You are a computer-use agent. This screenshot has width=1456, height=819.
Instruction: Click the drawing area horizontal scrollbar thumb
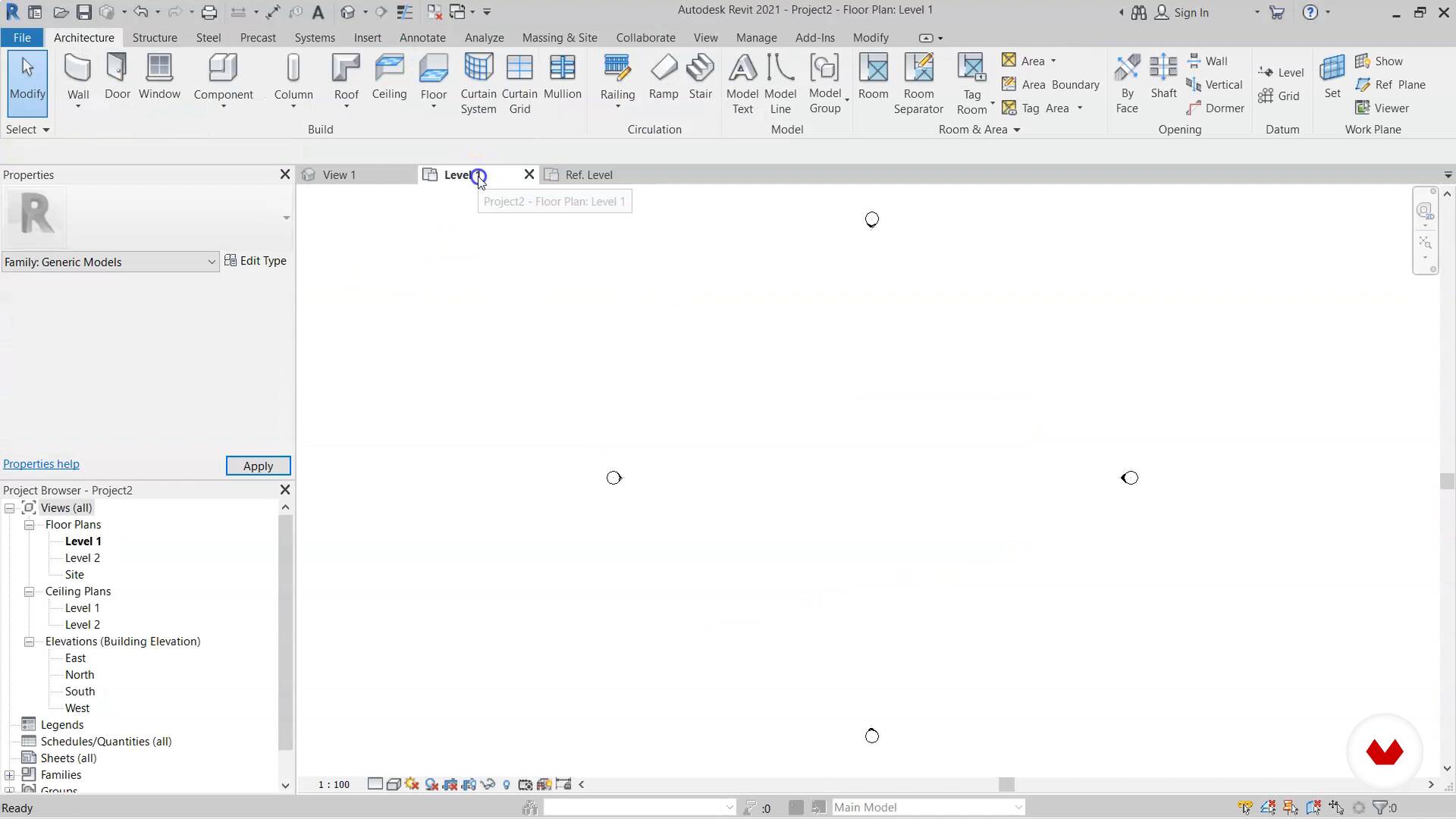(x=1006, y=784)
